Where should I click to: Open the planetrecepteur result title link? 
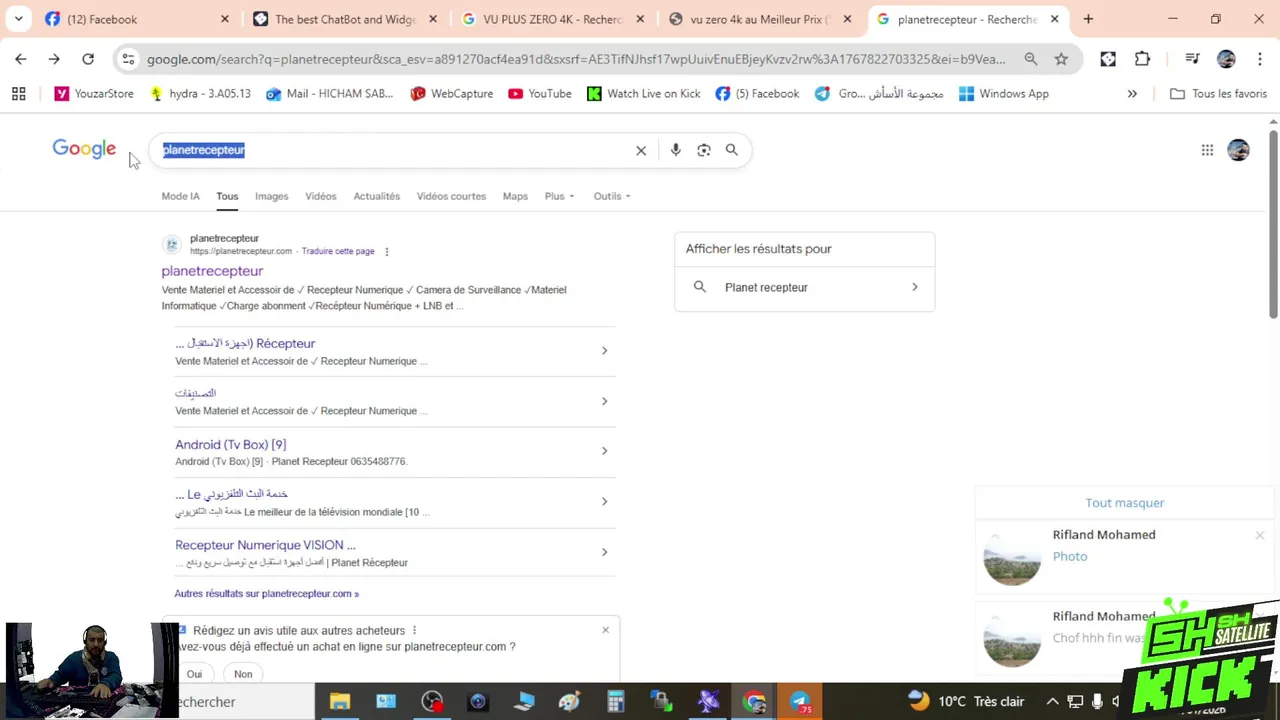point(212,271)
